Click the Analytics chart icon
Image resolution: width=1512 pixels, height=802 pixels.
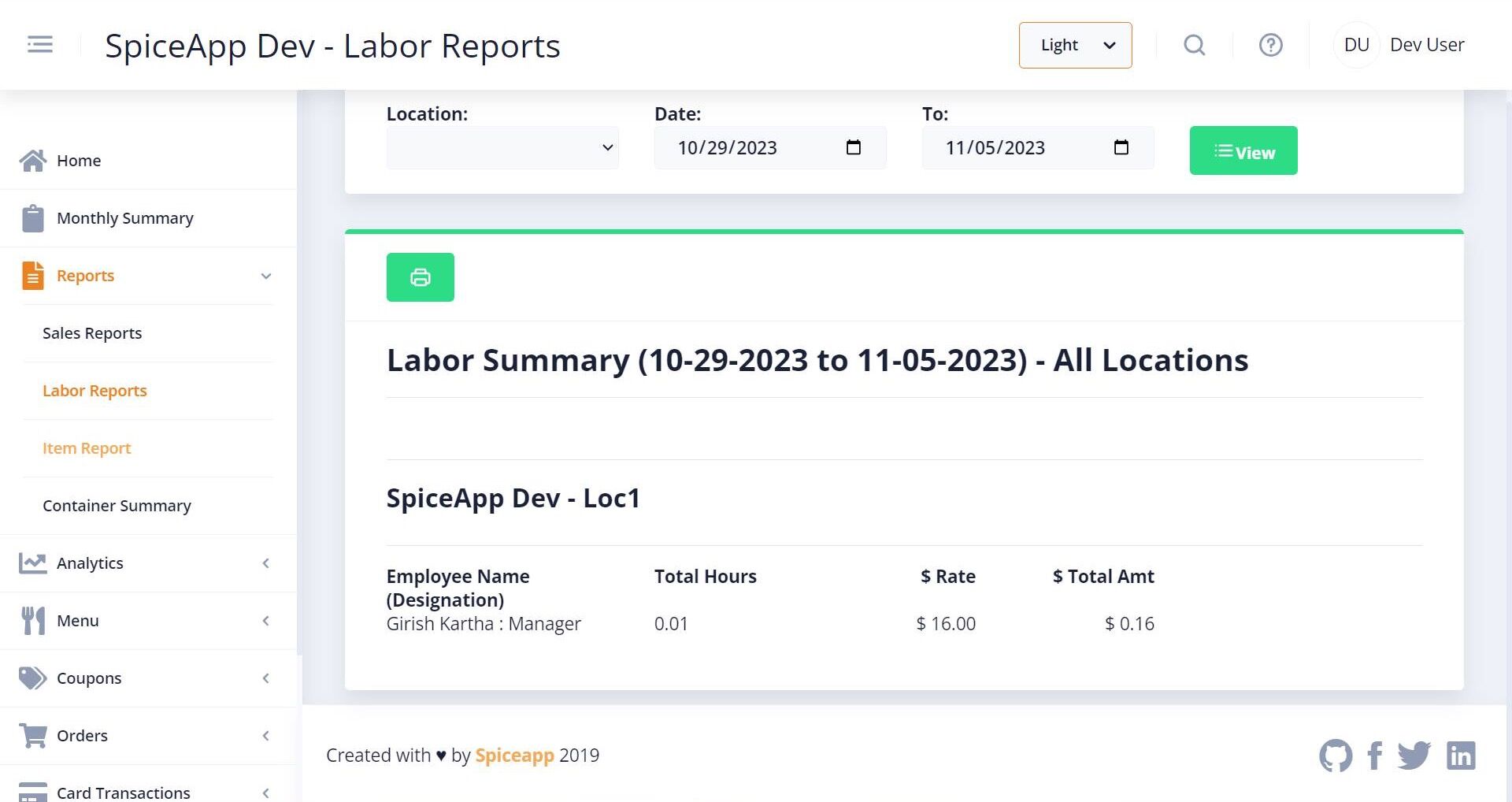pos(33,563)
